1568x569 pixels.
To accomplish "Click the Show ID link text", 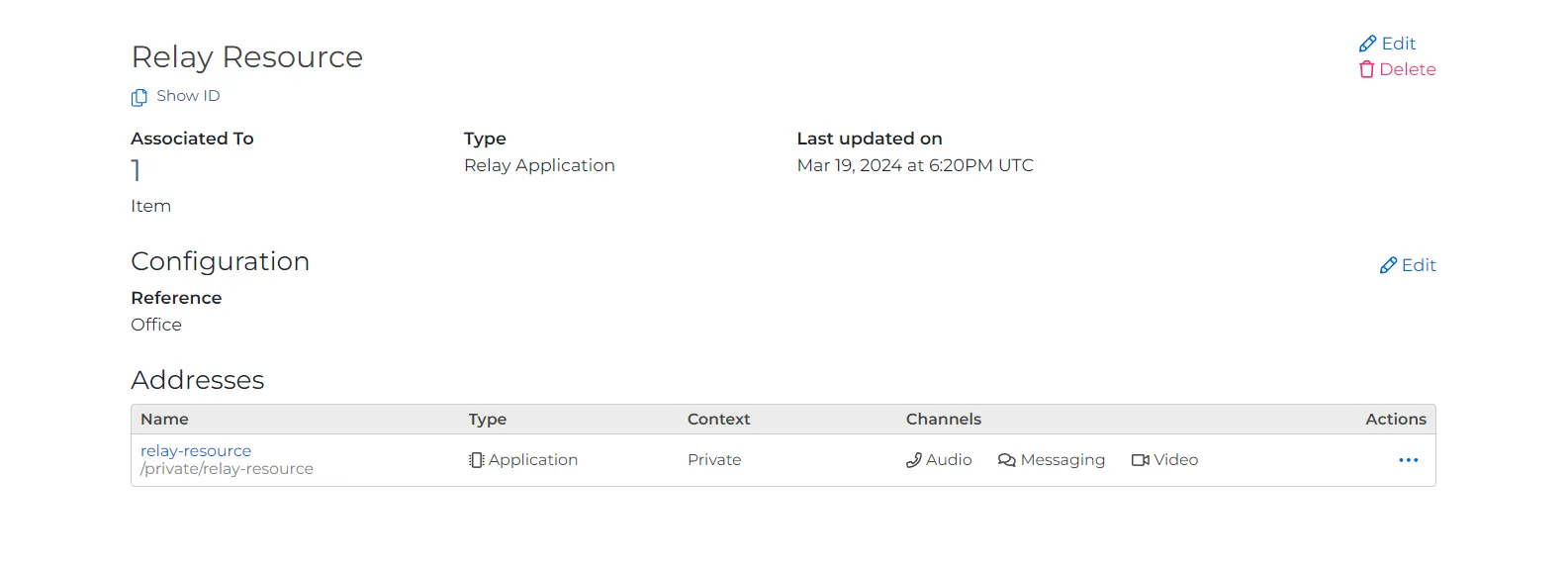I will (x=188, y=96).
